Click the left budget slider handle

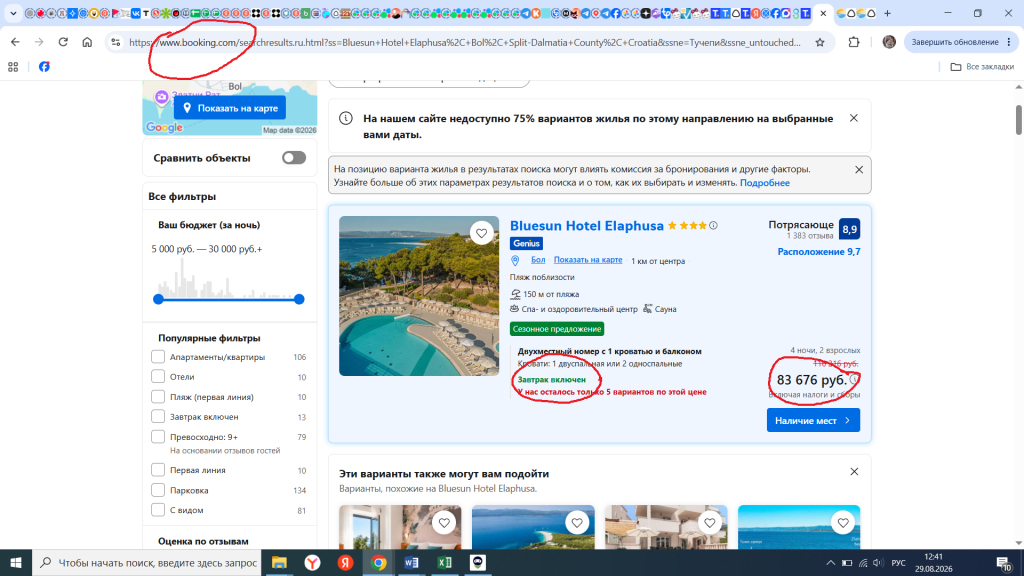pos(158,299)
